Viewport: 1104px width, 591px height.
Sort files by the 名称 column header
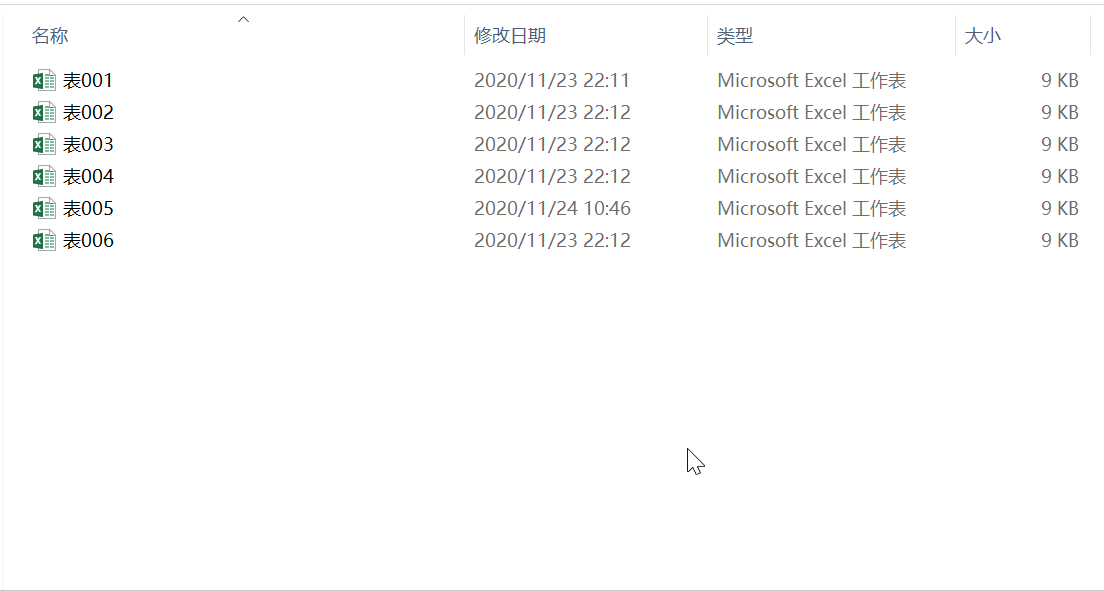tap(50, 36)
